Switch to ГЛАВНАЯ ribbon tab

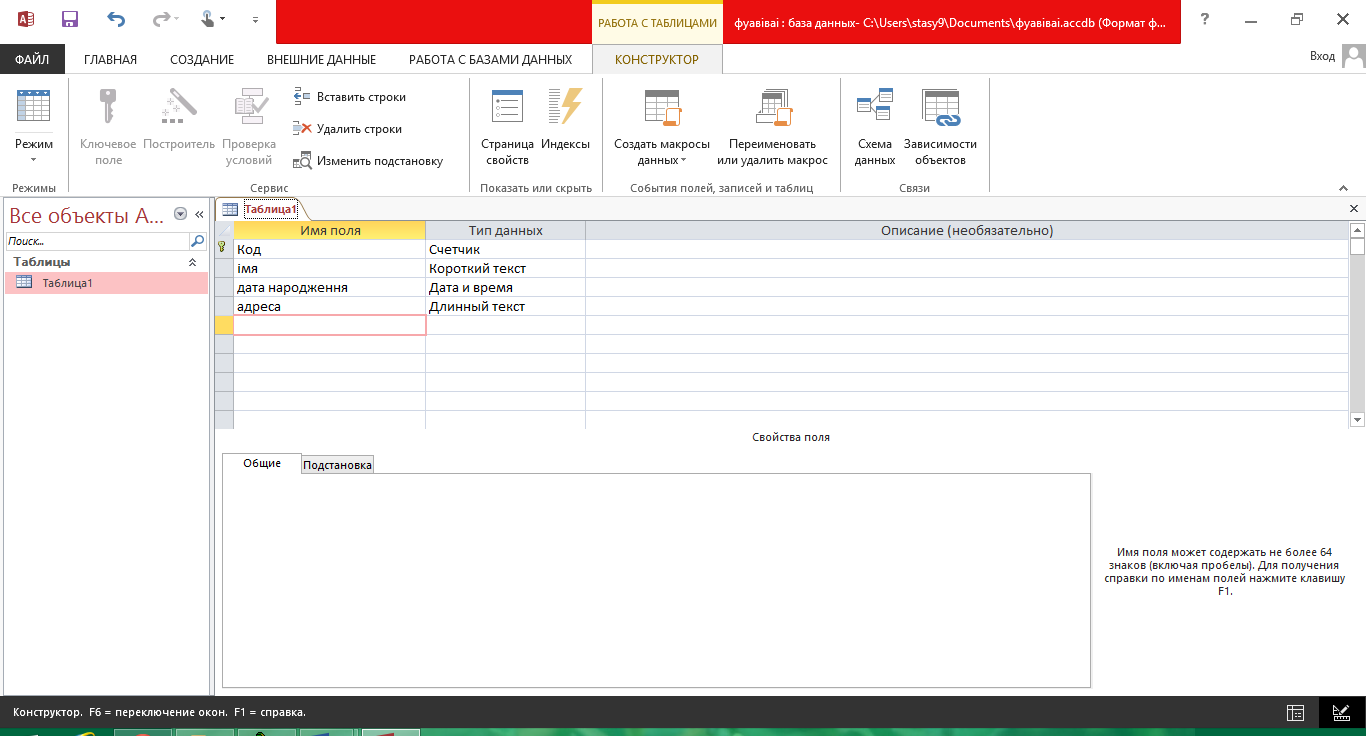pos(110,59)
